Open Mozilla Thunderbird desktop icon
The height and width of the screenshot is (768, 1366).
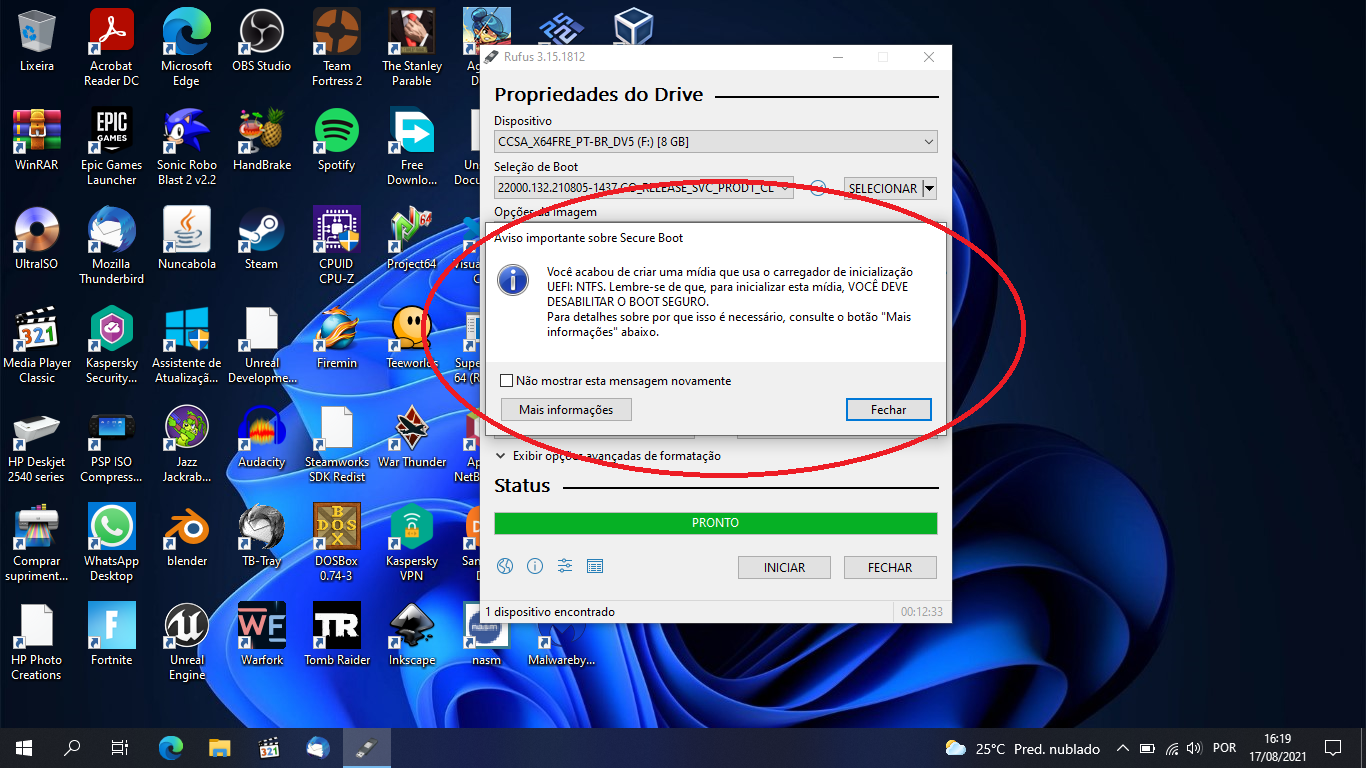[111, 246]
